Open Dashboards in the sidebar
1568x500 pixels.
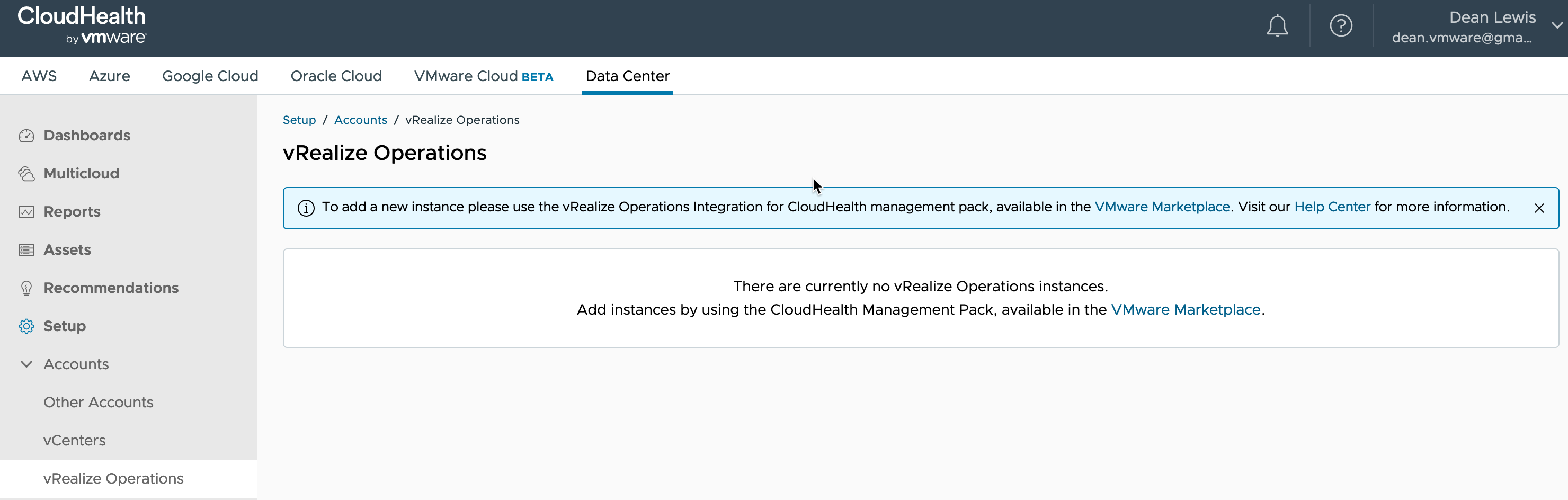[87, 135]
